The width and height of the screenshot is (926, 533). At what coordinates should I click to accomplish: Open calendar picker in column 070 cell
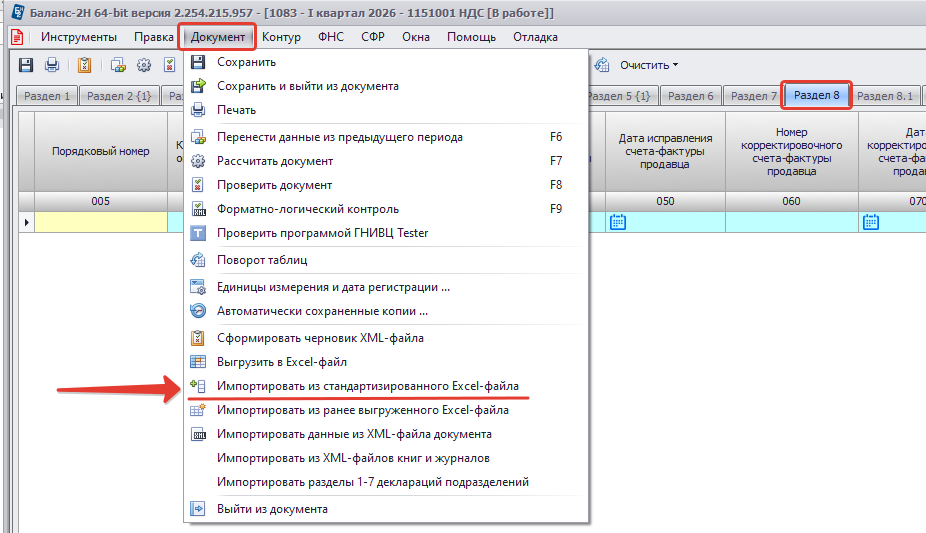pyautogui.click(x=871, y=222)
